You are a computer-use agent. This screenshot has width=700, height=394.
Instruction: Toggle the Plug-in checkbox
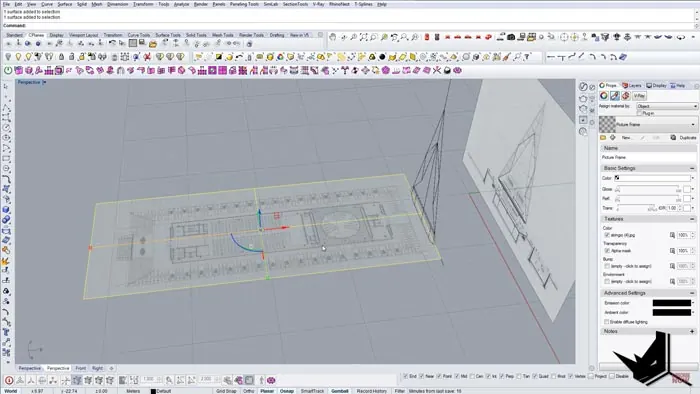pos(639,113)
